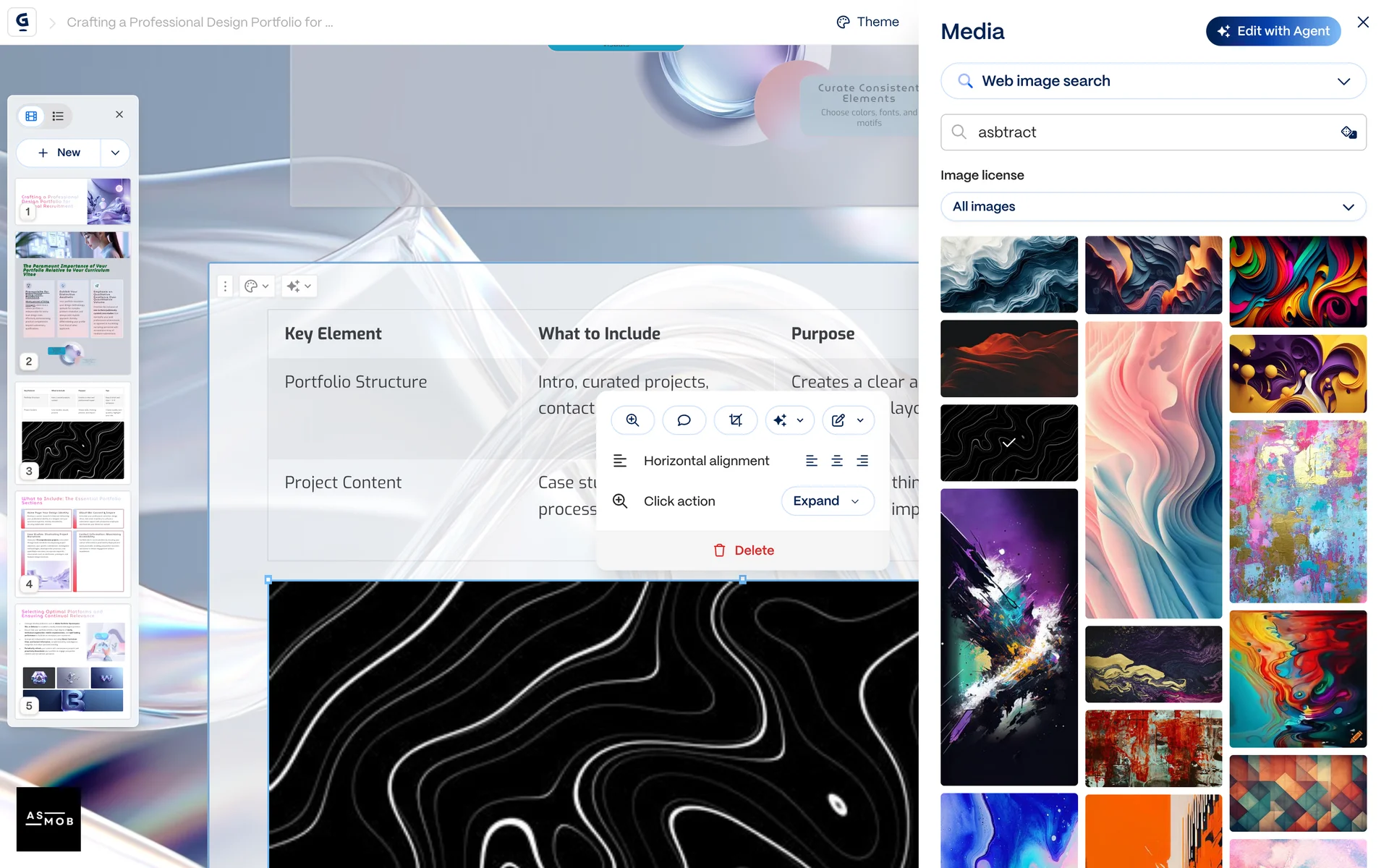Align image to the right
1389x868 pixels.
point(862,461)
